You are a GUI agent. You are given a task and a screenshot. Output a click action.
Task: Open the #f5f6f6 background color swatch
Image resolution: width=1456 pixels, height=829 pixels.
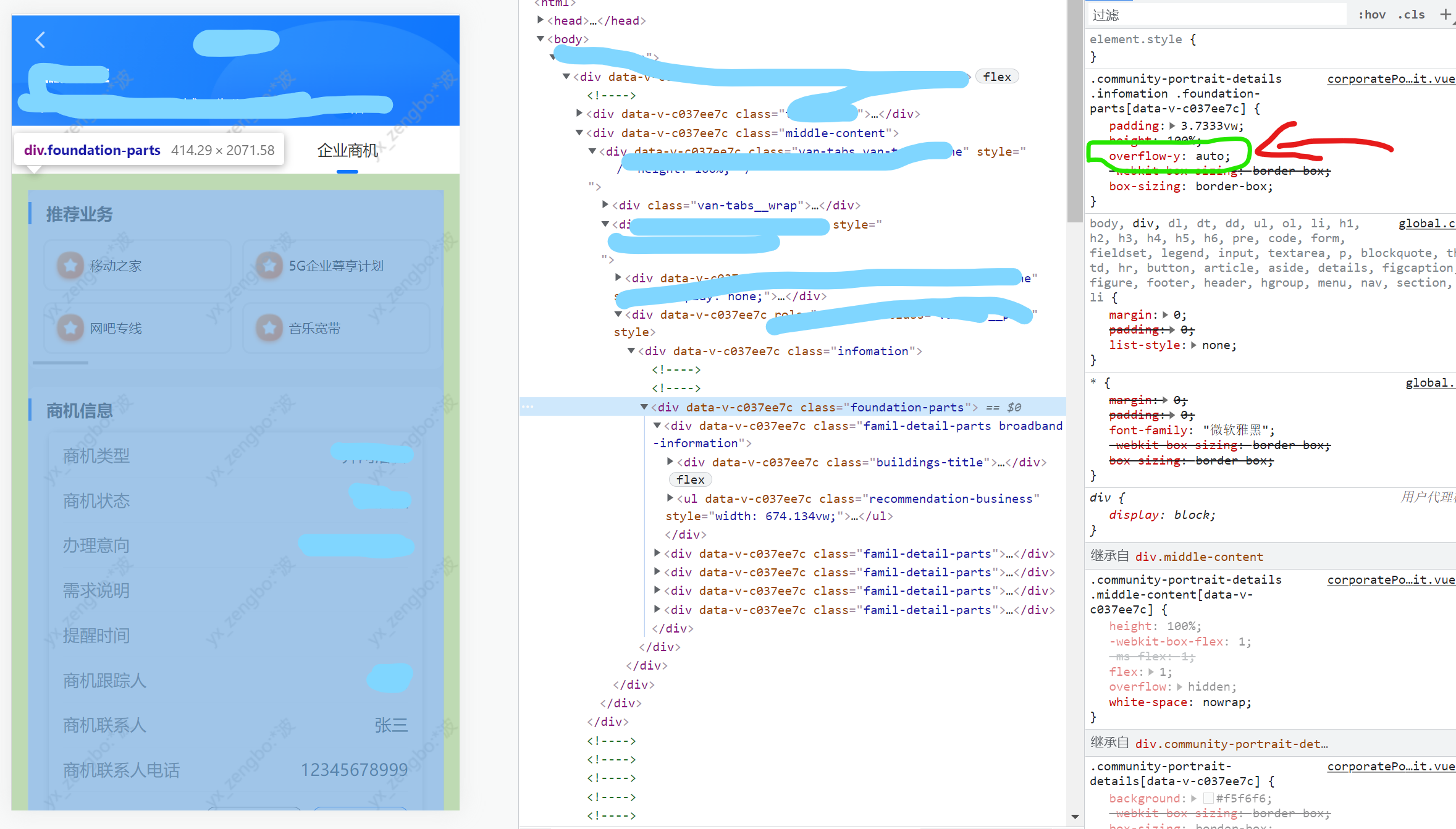(1209, 798)
